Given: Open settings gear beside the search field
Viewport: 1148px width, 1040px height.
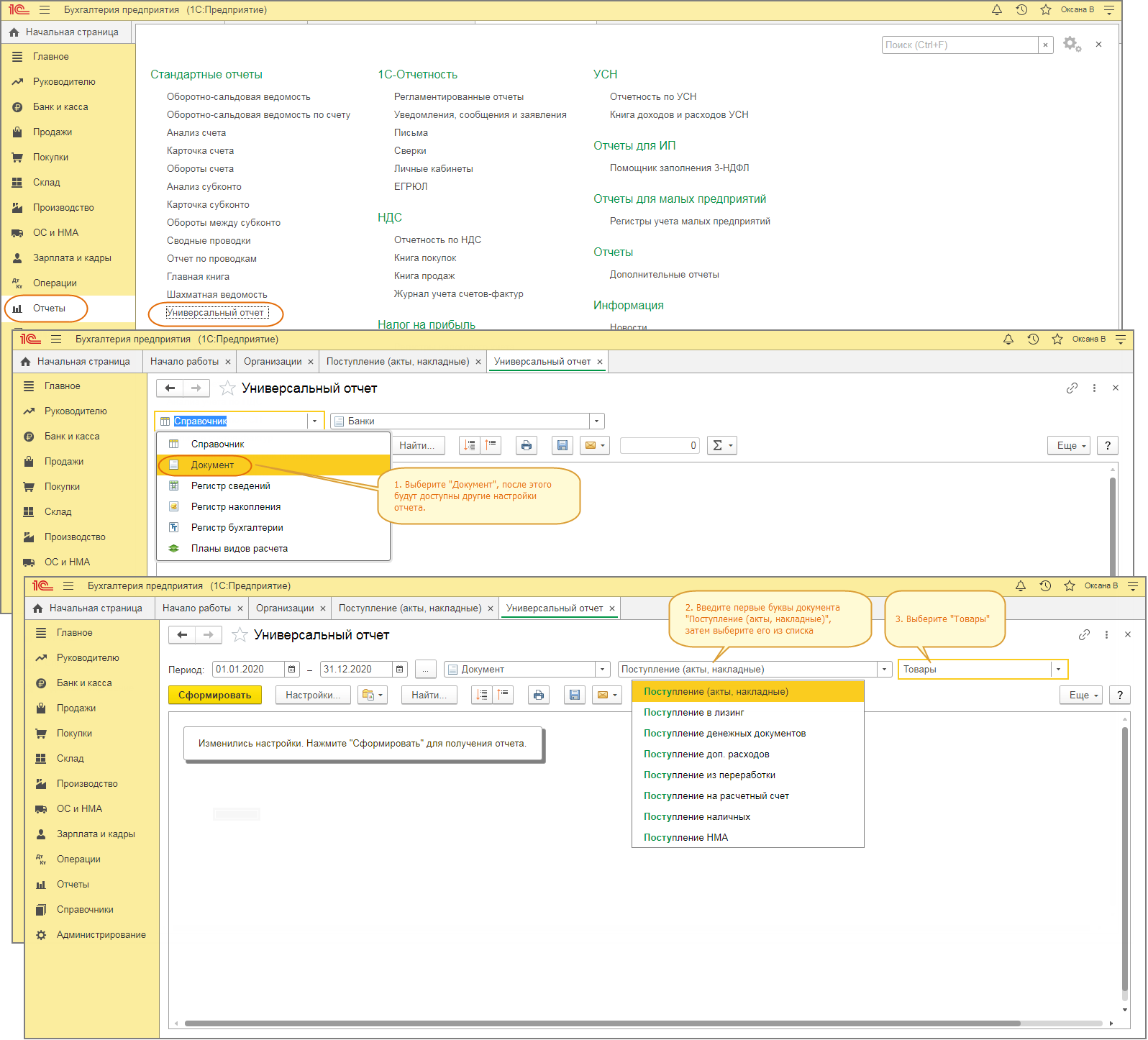Looking at the screenshot, I should click(x=1072, y=45).
